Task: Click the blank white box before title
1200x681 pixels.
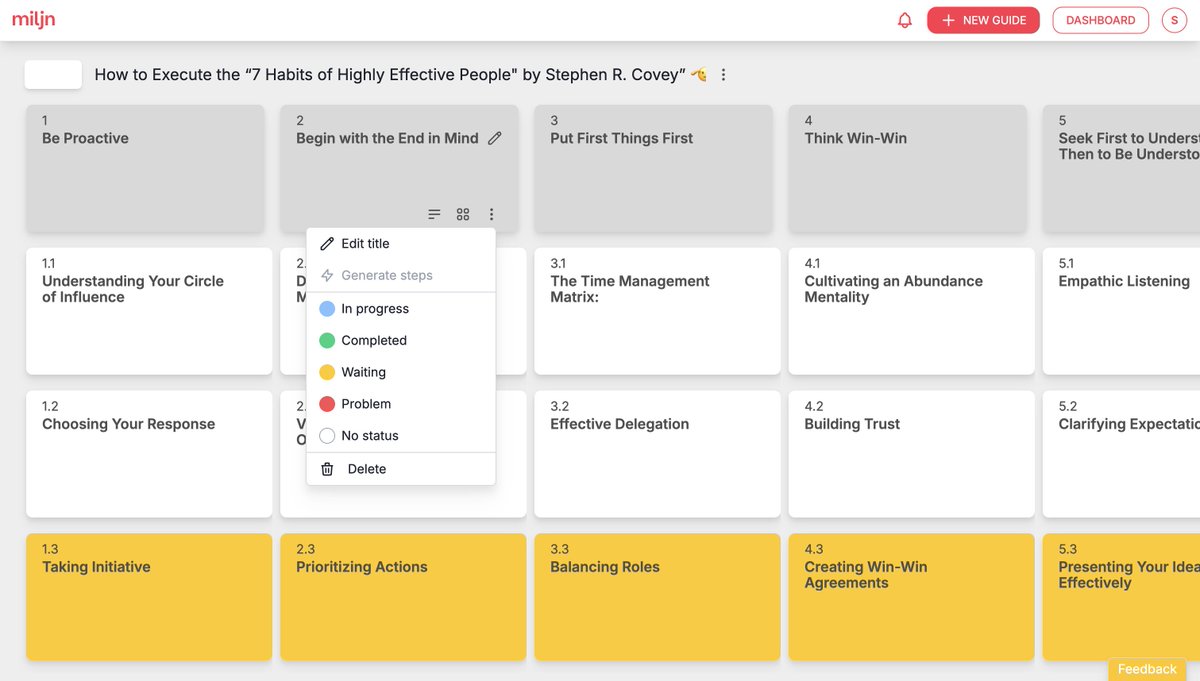Action: click(x=53, y=74)
